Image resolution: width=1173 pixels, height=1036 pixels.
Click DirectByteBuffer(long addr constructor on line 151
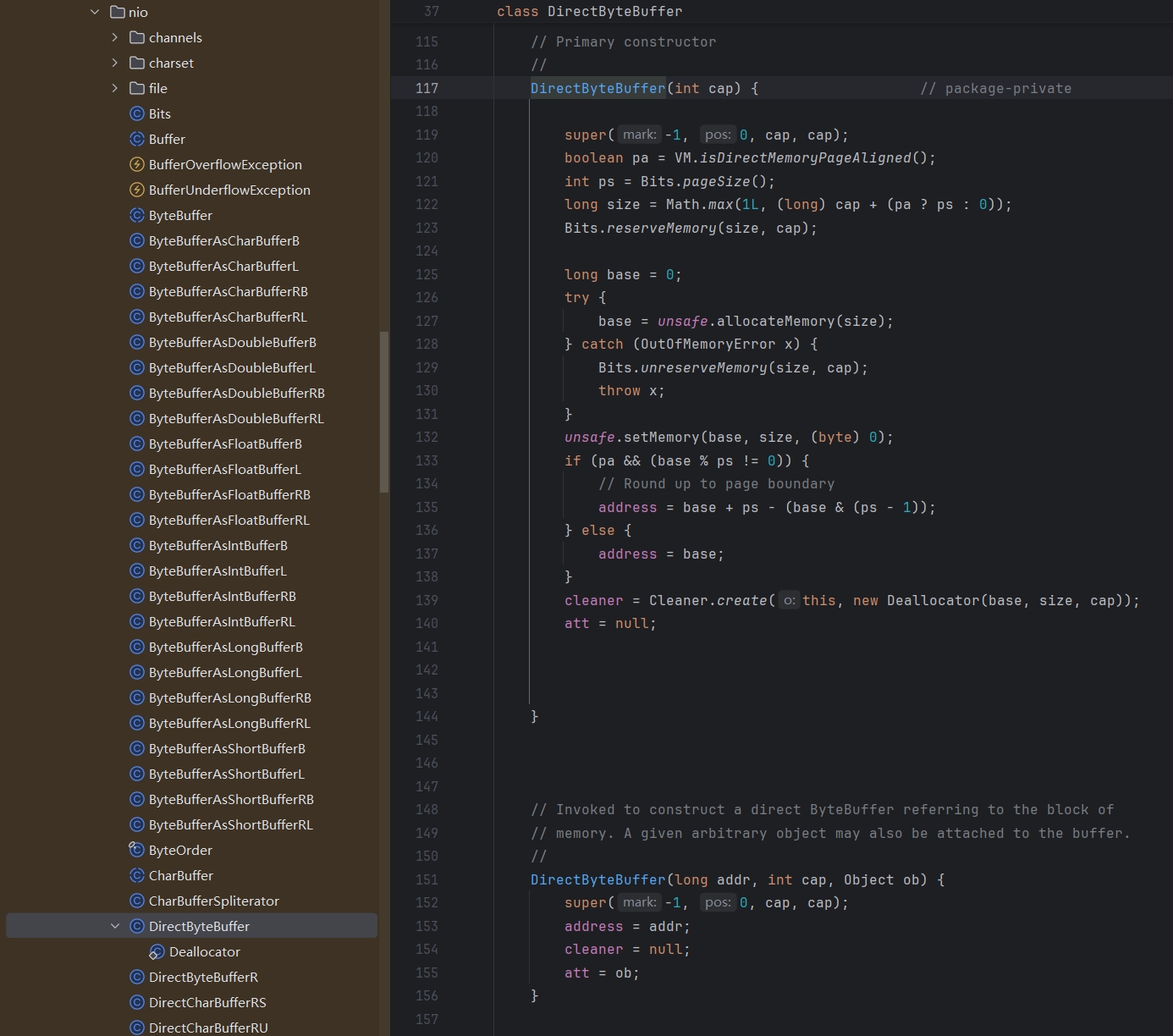[x=598, y=879]
